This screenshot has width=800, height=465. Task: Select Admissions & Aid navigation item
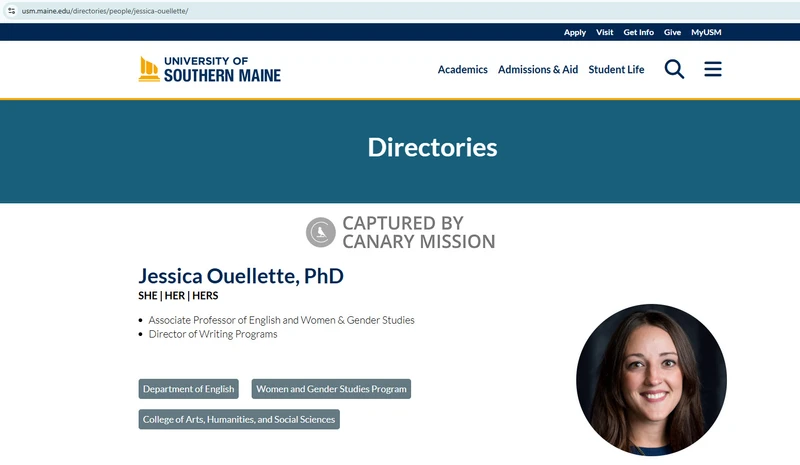(x=538, y=69)
